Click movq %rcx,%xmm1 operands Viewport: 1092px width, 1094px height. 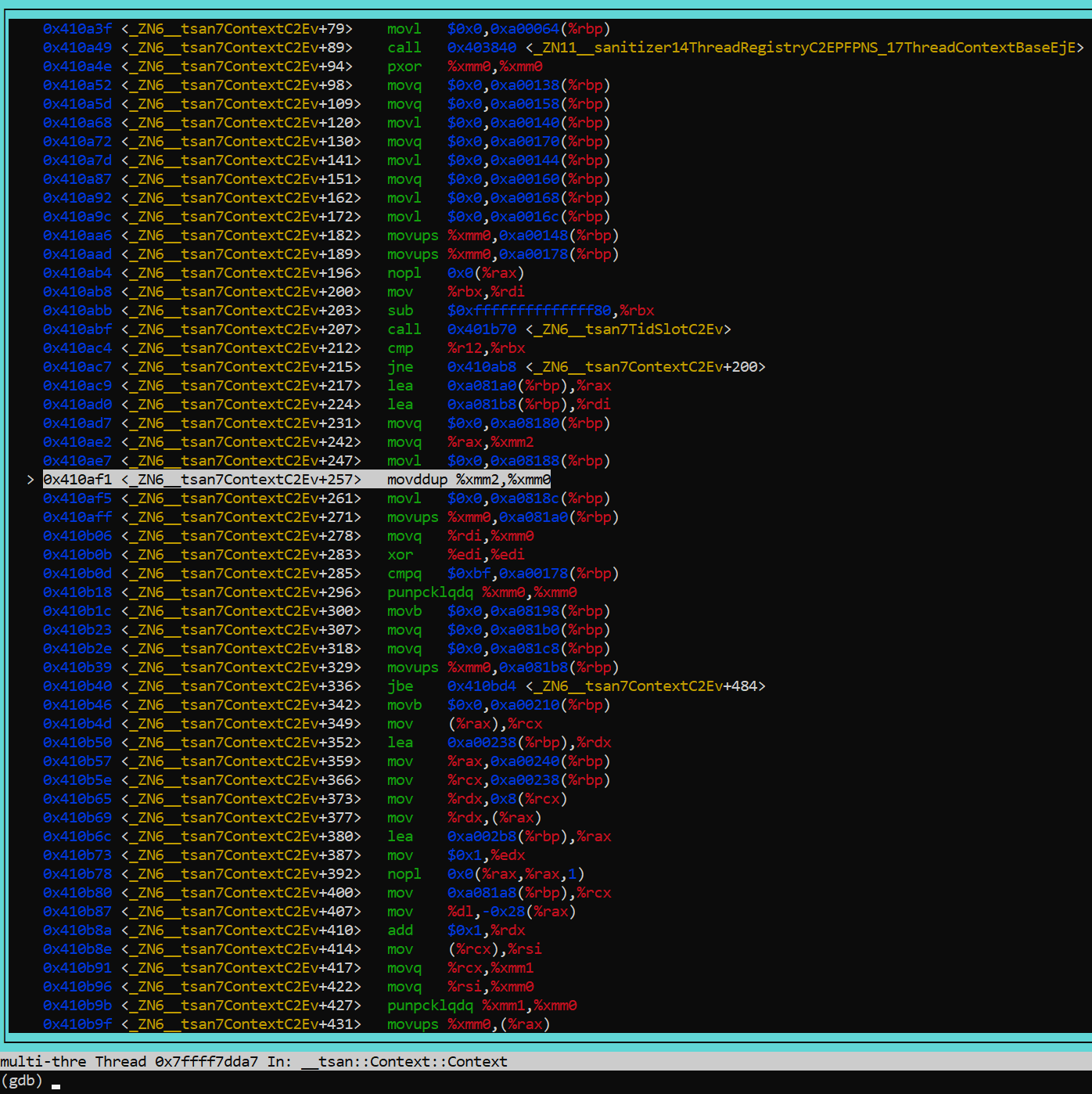[490, 968]
